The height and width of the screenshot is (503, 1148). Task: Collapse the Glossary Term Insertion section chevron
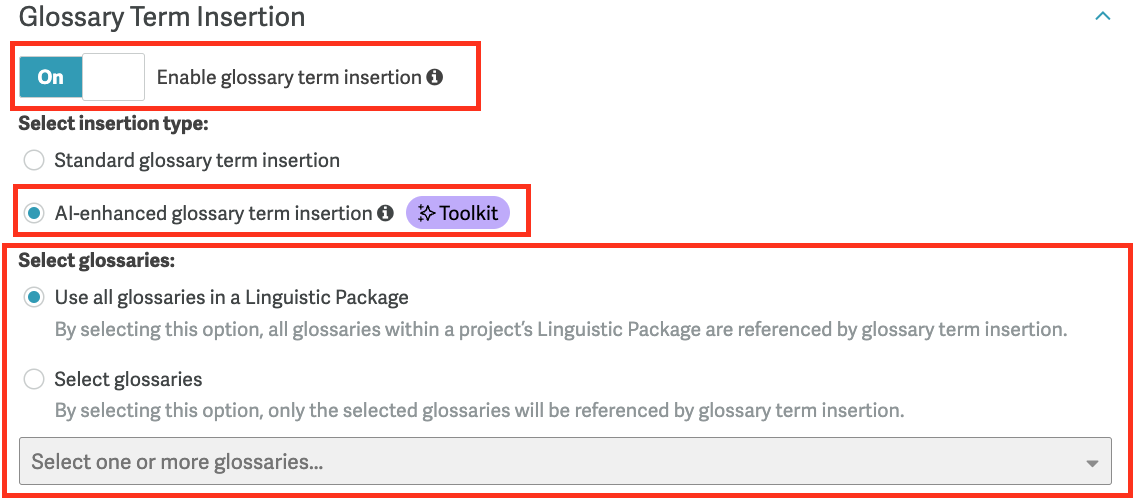pyautogui.click(x=1102, y=16)
